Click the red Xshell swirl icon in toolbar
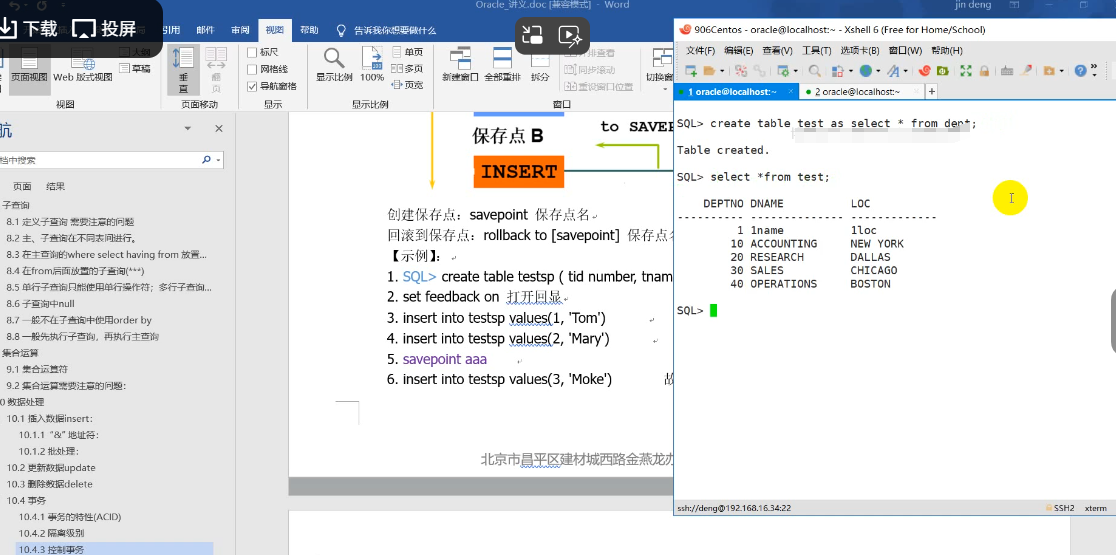This screenshot has height=555, width=1116. coord(925,71)
